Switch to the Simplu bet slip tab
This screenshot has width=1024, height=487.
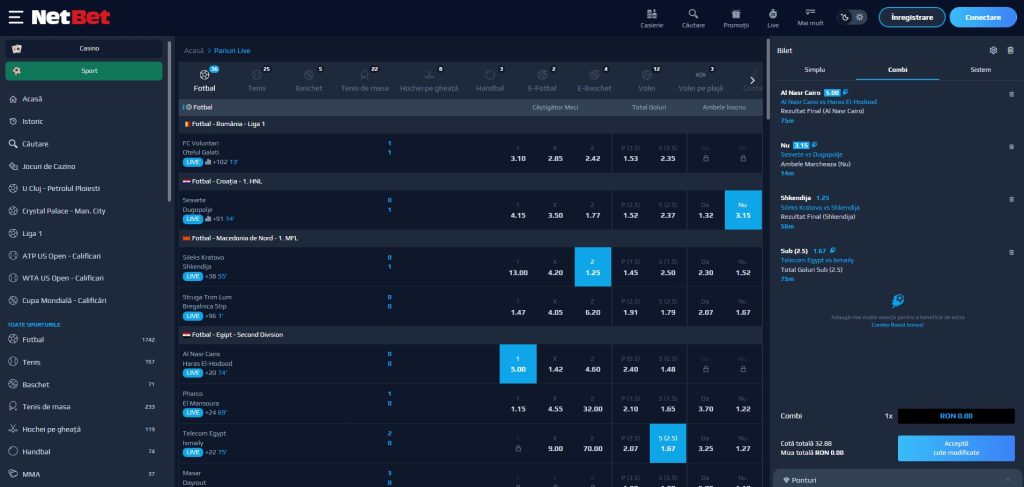point(814,70)
